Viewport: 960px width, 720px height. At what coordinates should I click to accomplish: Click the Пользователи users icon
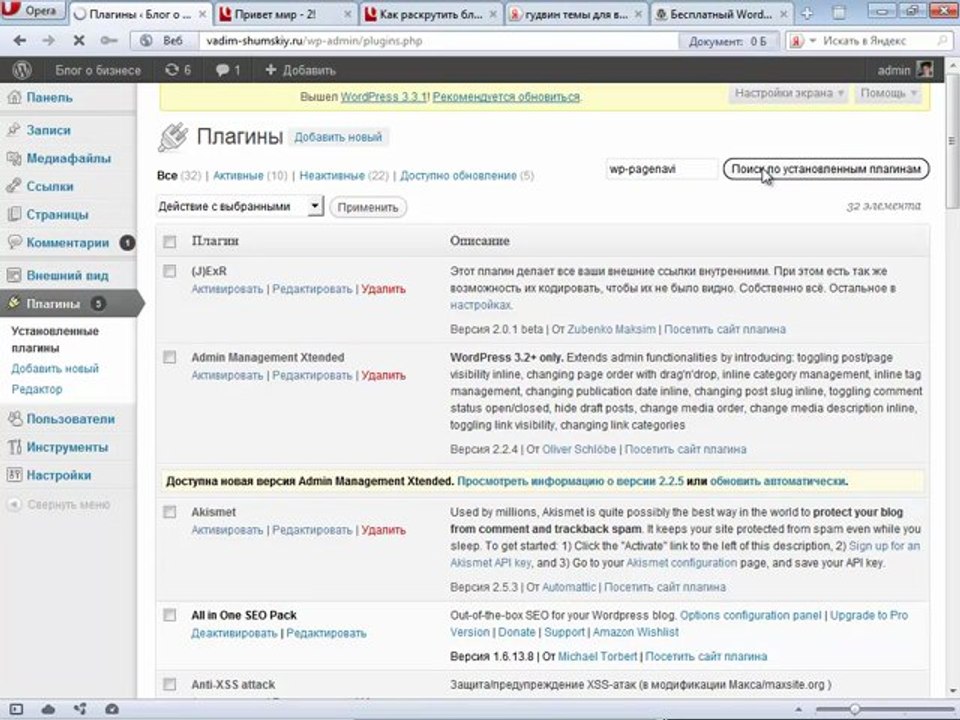pyautogui.click(x=15, y=419)
